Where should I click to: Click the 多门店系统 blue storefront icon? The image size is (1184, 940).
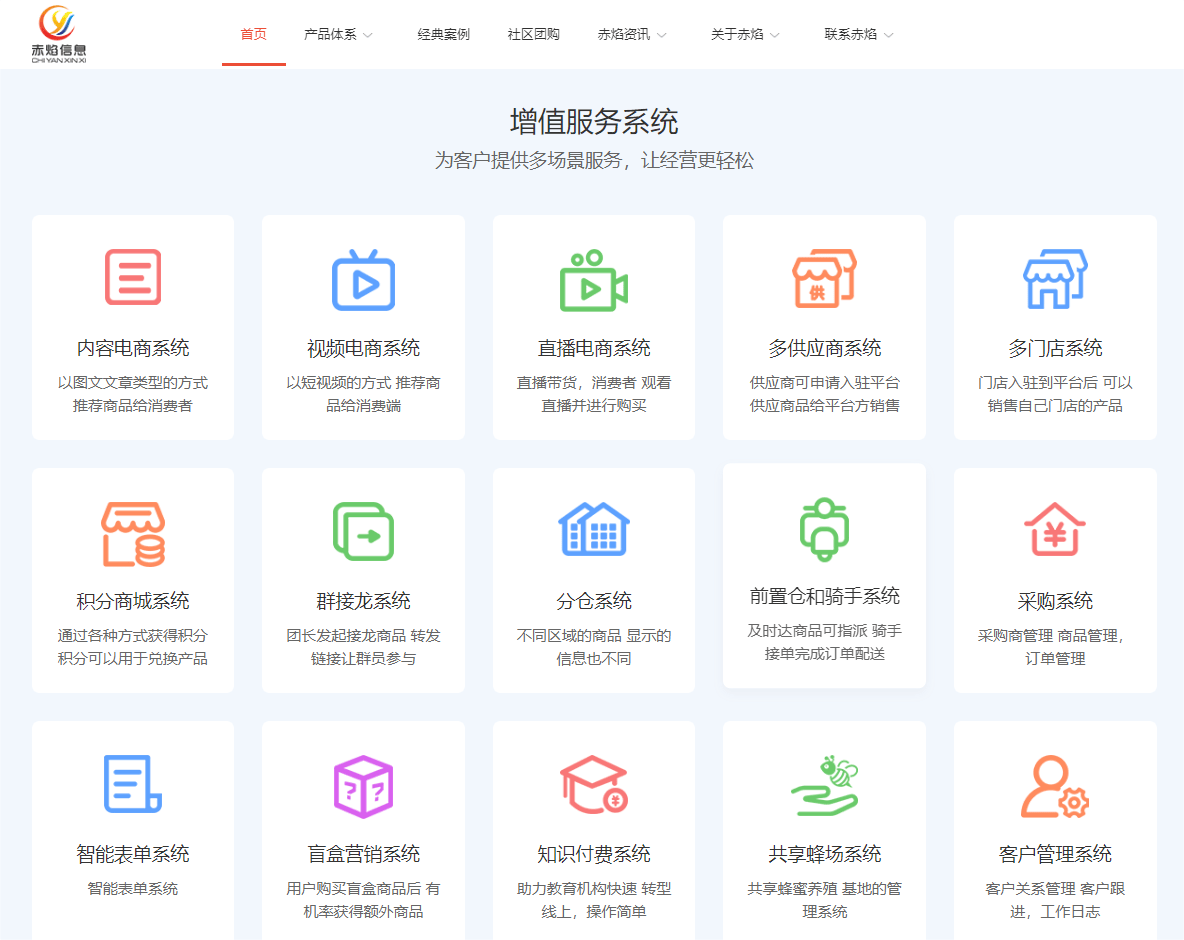click(x=1055, y=279)
